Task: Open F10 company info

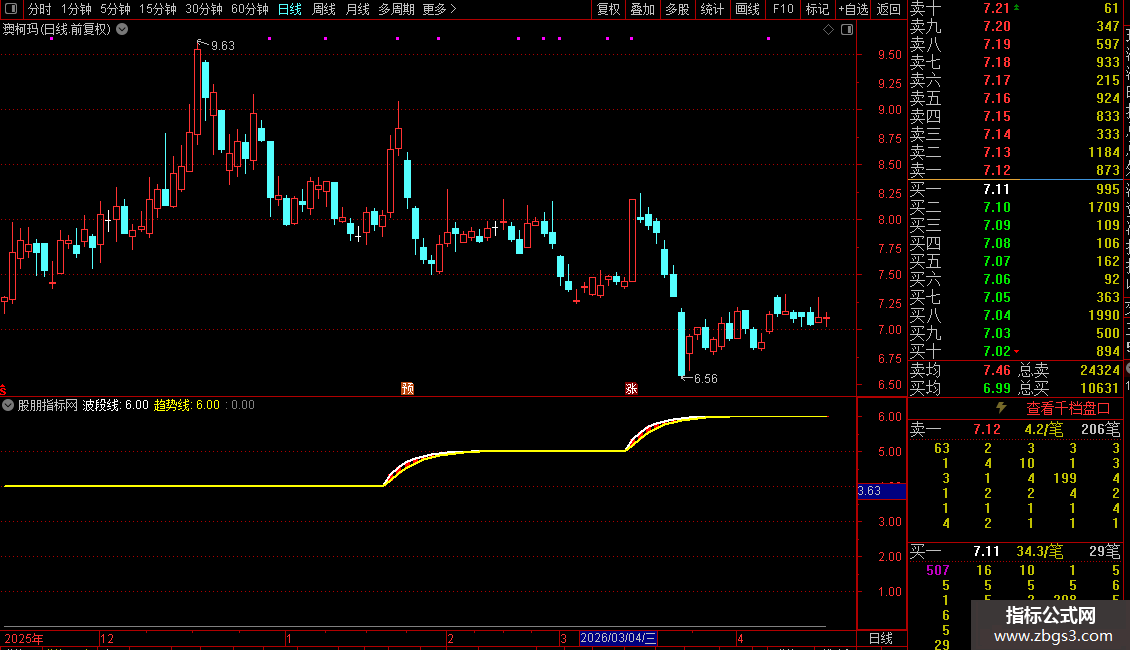Action: click(x=783, y=9)
